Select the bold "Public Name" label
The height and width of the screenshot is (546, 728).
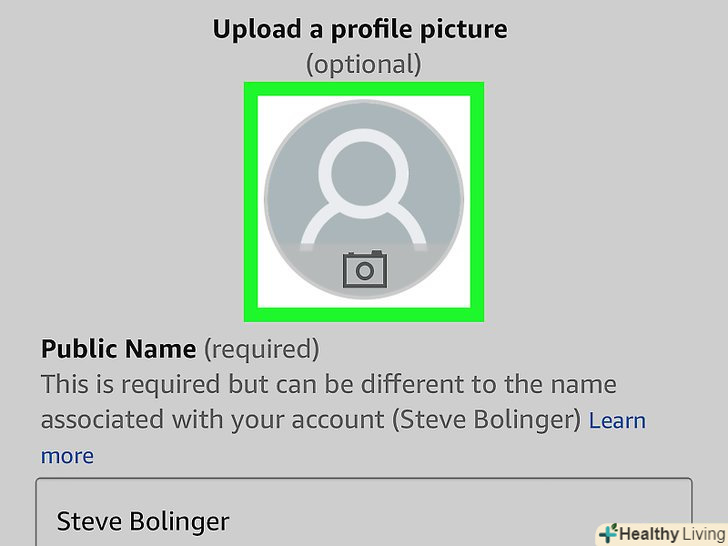coord(118,349)
